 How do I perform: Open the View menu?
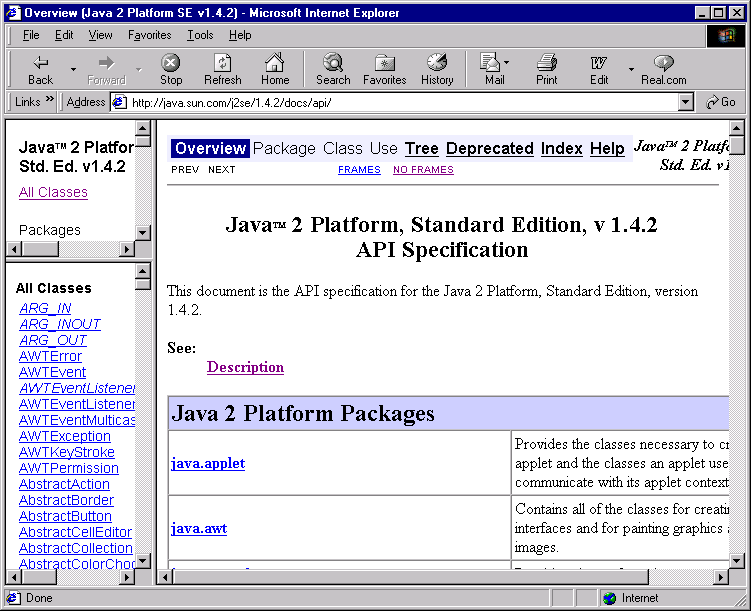(x=100, y=35)
